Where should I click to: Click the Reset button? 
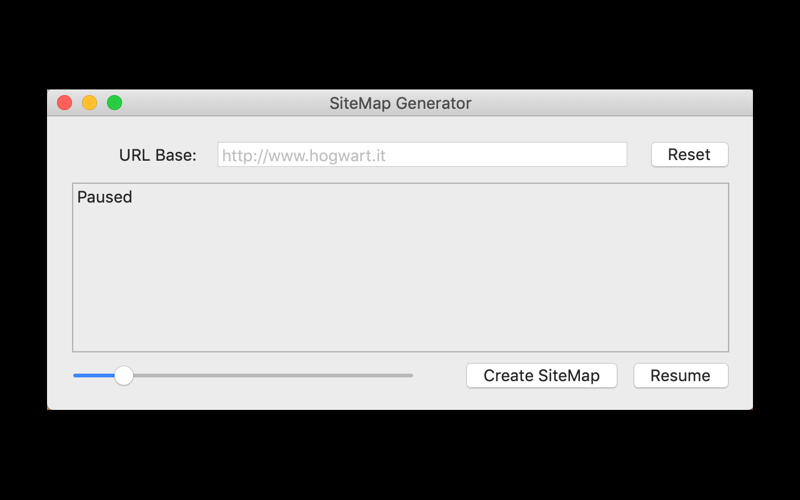[x=689, y=155]
